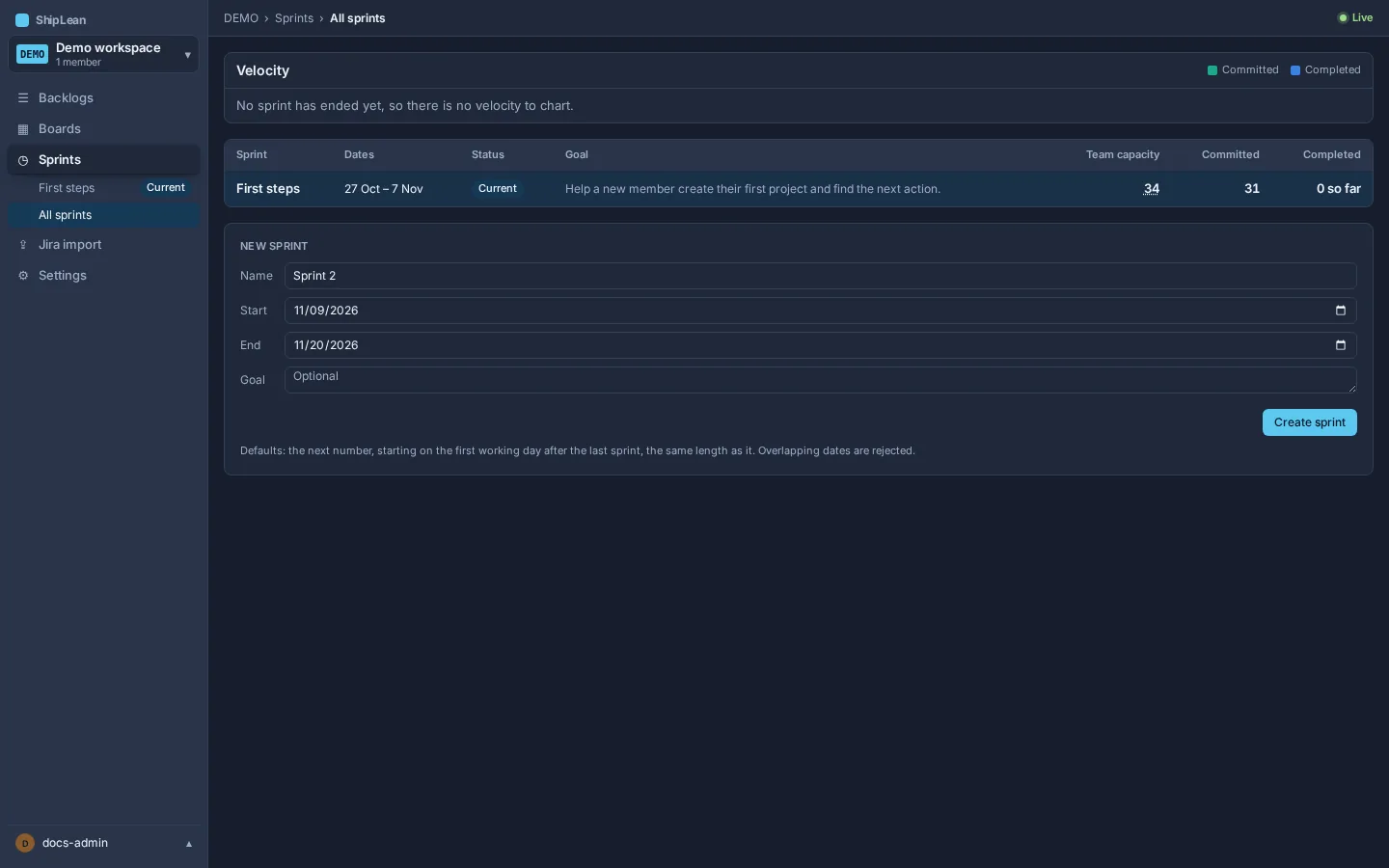Click the Jira import icon
The image size is (1389, 868).
point(23,245)
